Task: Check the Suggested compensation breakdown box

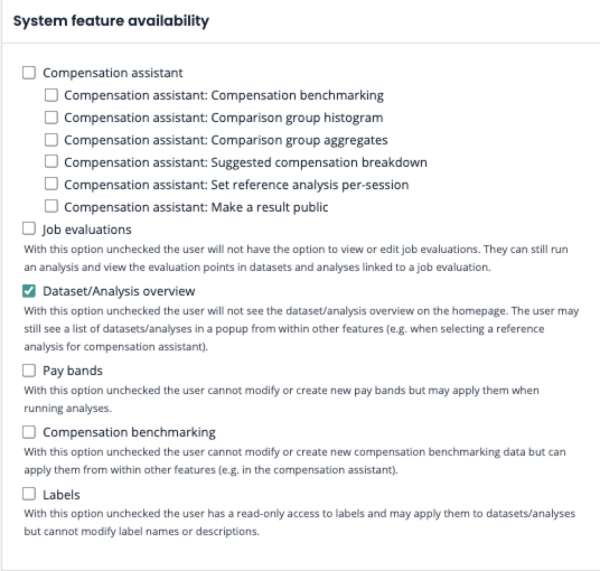Action: click(51, 163)
